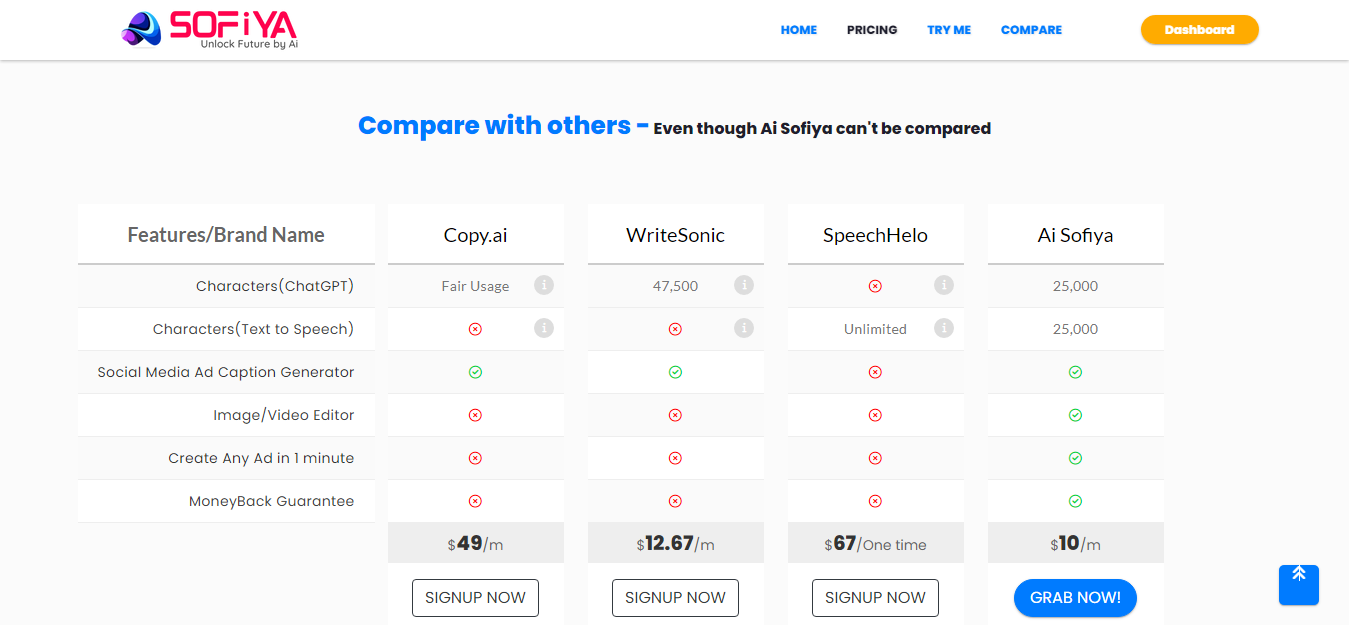Open the TRY ME nav link
Image resolution: width=1349 pixels, height=625 pixels.
pos(949,30)
